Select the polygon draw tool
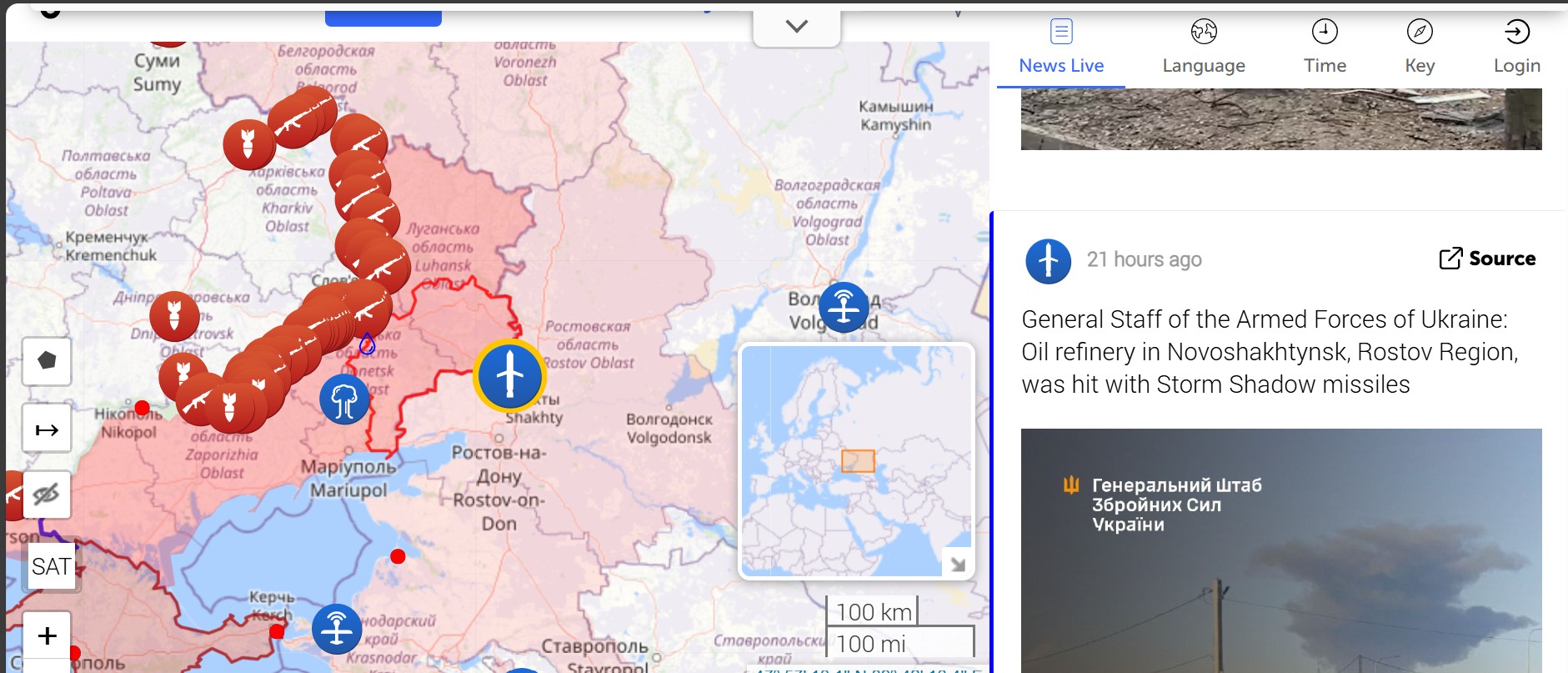The width and height of the screenshot is (1568, 673). point(47,361)
